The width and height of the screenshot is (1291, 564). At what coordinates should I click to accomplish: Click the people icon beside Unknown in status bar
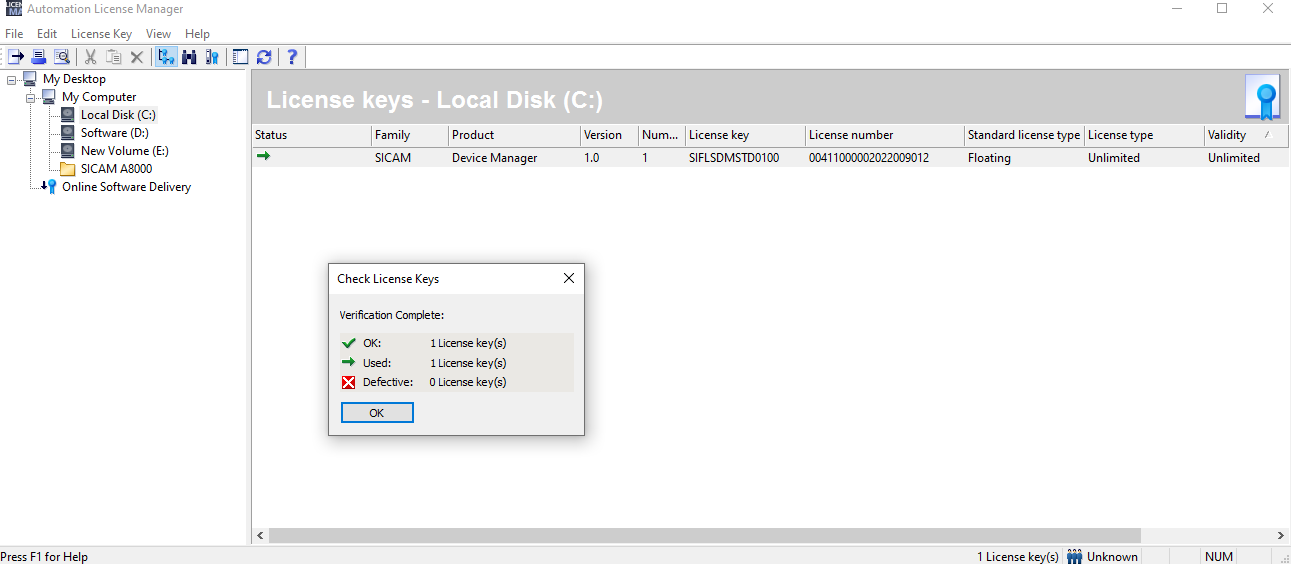click(1075, 557)
